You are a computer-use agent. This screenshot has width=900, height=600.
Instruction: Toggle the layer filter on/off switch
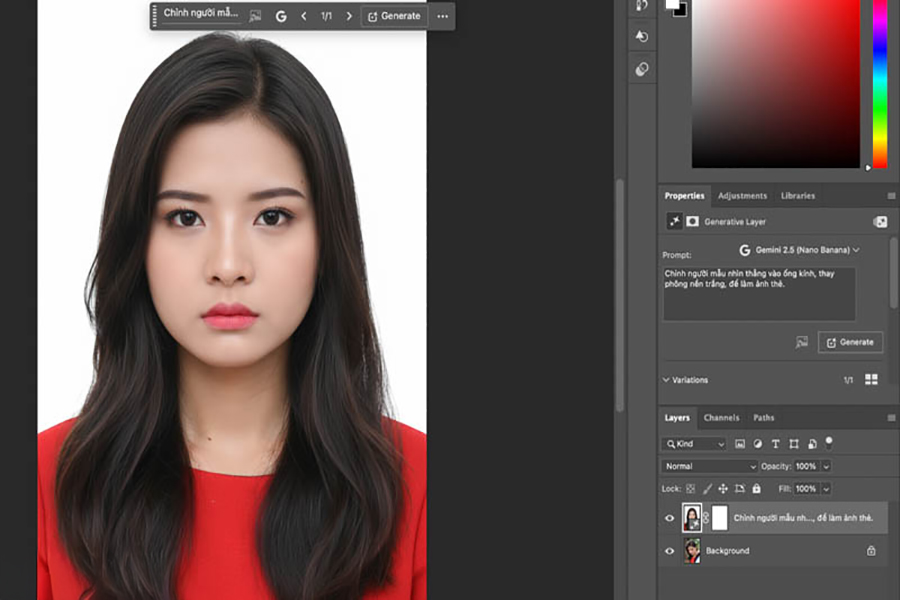click(x=829, y=441)
